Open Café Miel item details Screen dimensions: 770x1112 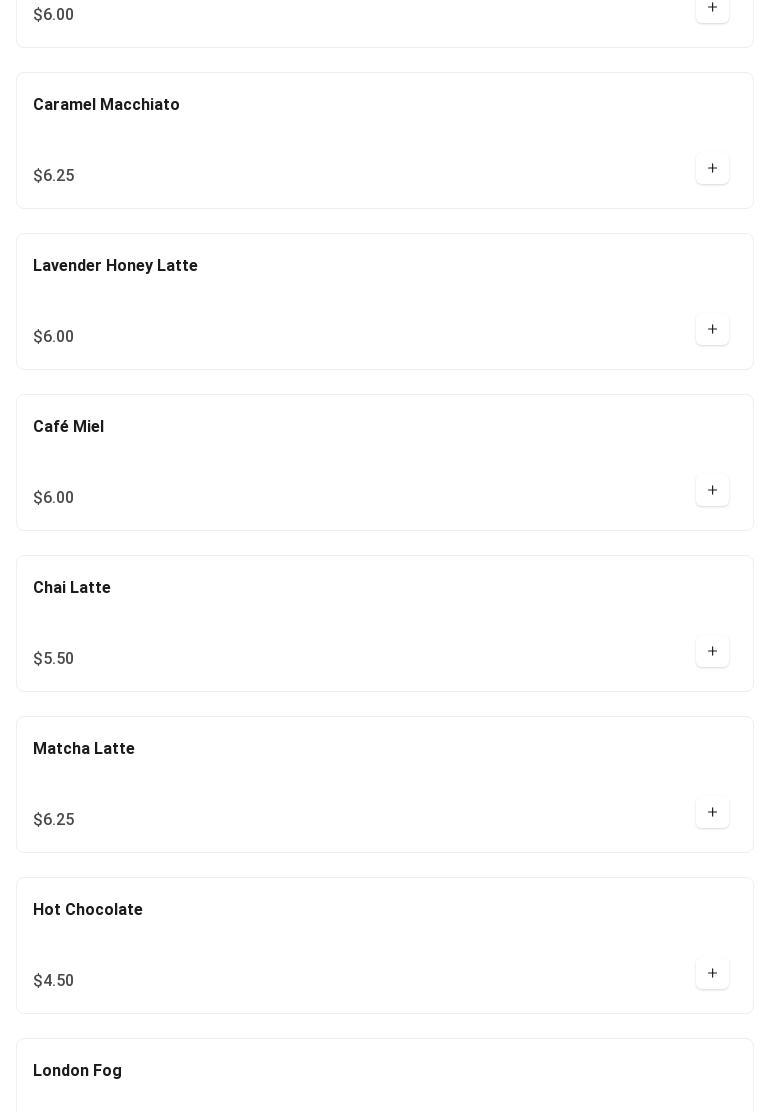pos(69,426)
